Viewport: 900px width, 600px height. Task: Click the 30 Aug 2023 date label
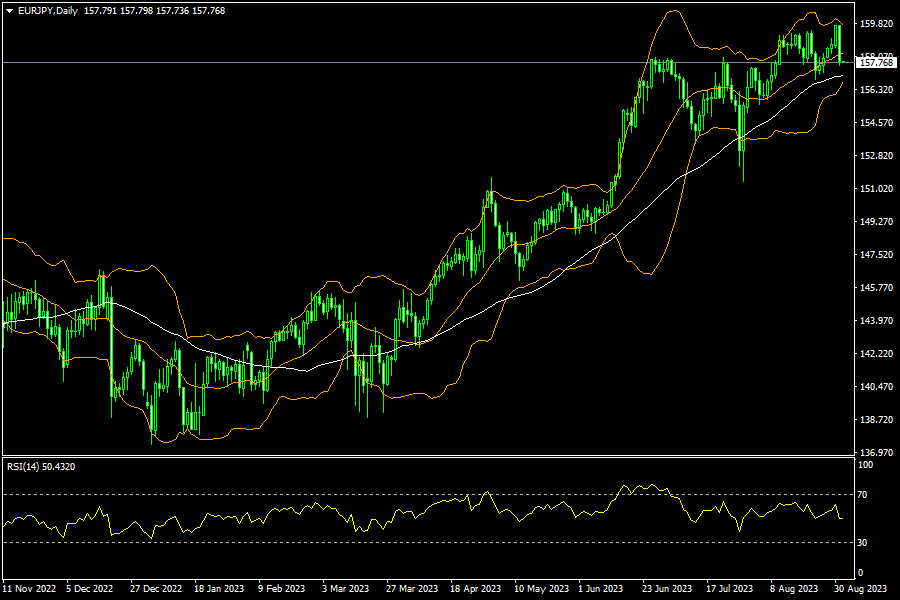click(x=860, y=589)
